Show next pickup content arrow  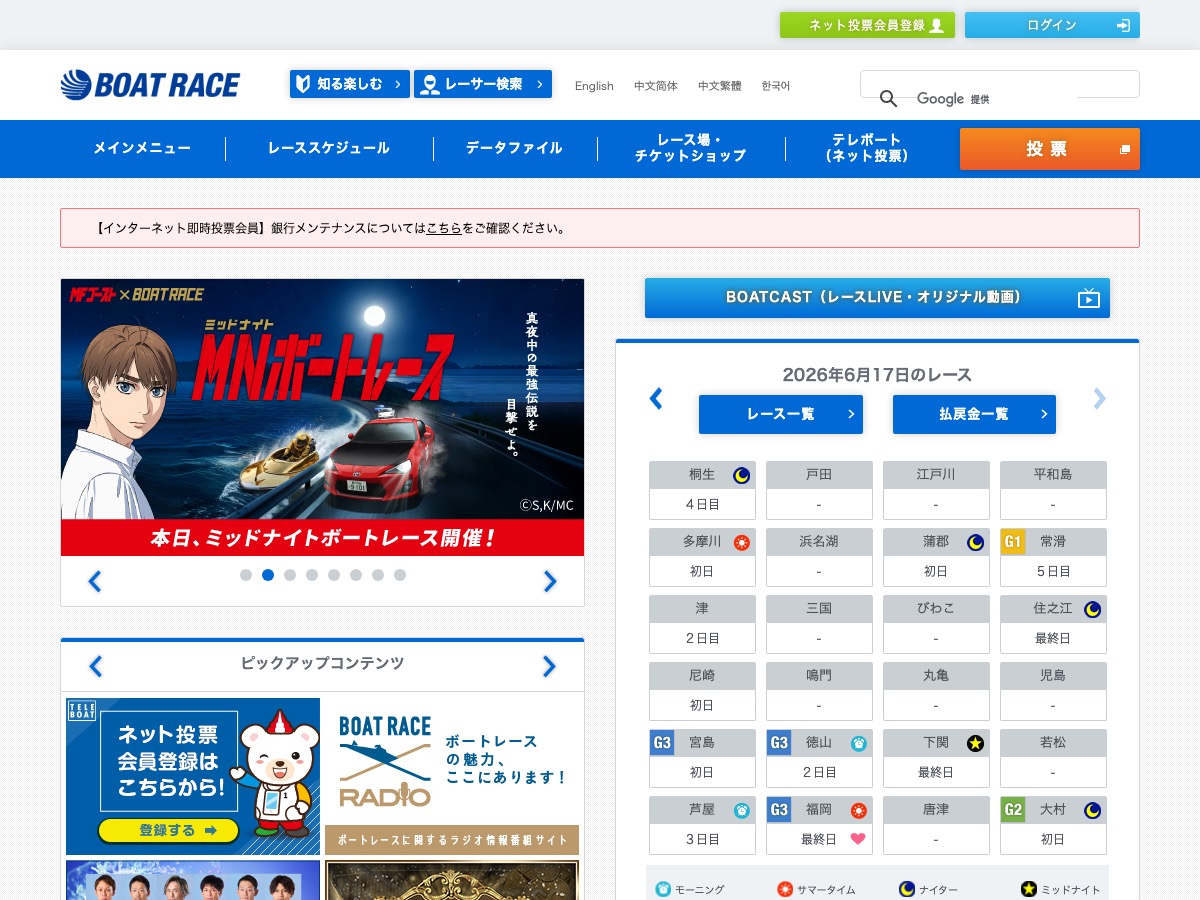coord(549,666)
